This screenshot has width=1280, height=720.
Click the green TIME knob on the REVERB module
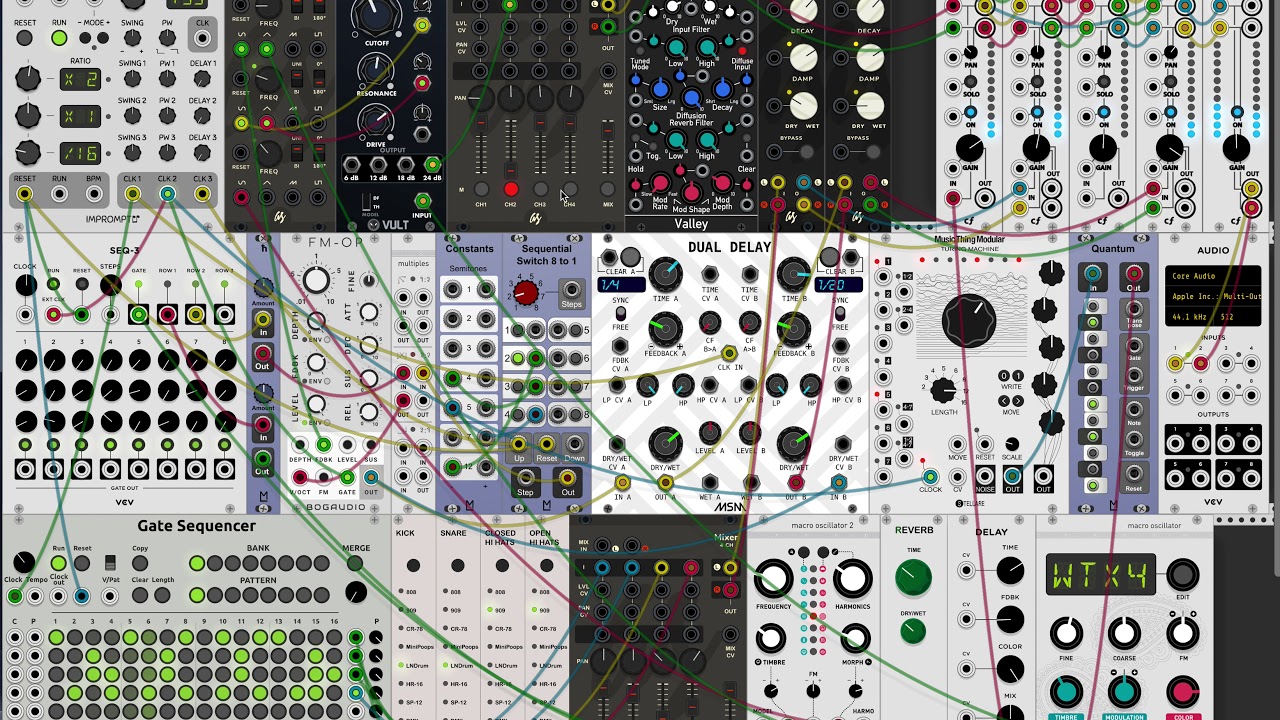tap(913, 577)
